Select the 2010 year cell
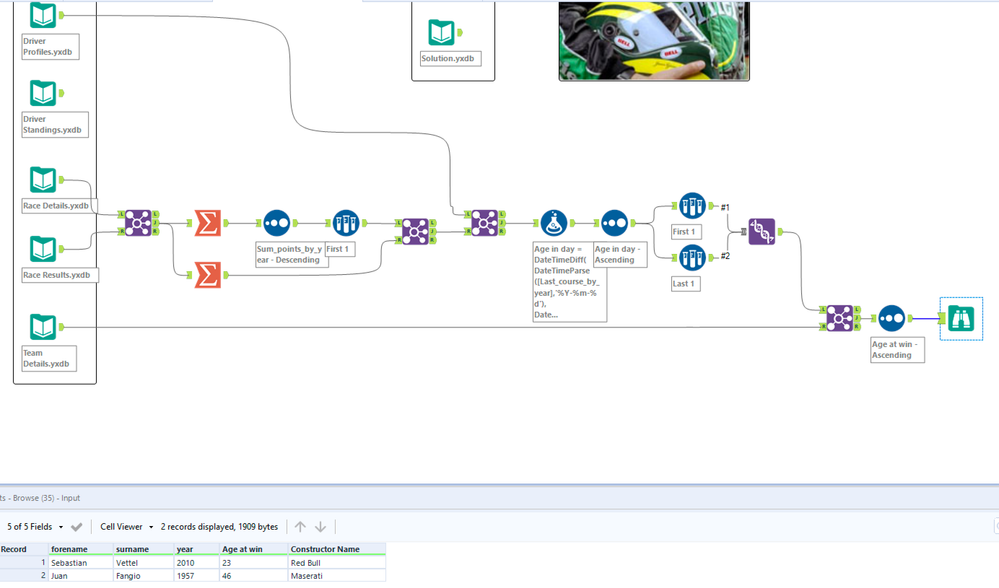Image resolution: width=999 pixels, height=588 pixels. point(197,563)
